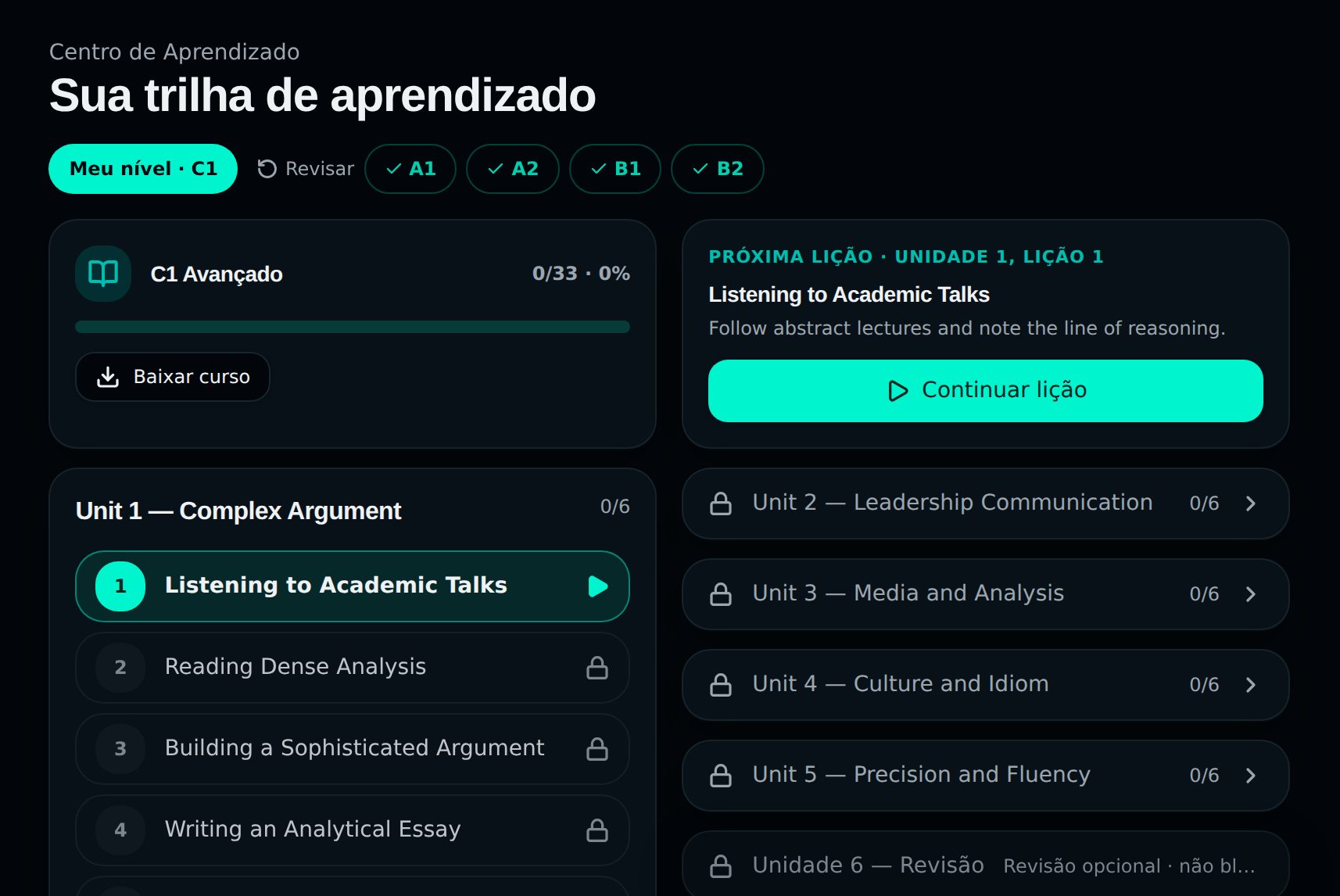Click the number 1 badge on the first lesson
The image size is (1340, 896).
[x=120, y=586]
